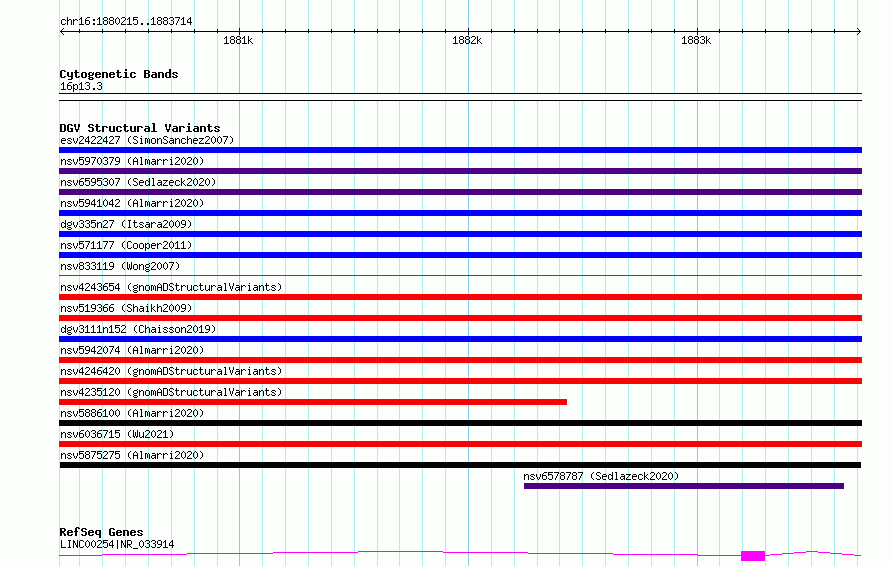Click the nsv6595307 (Sedlazeck2020) variant label

138,182
